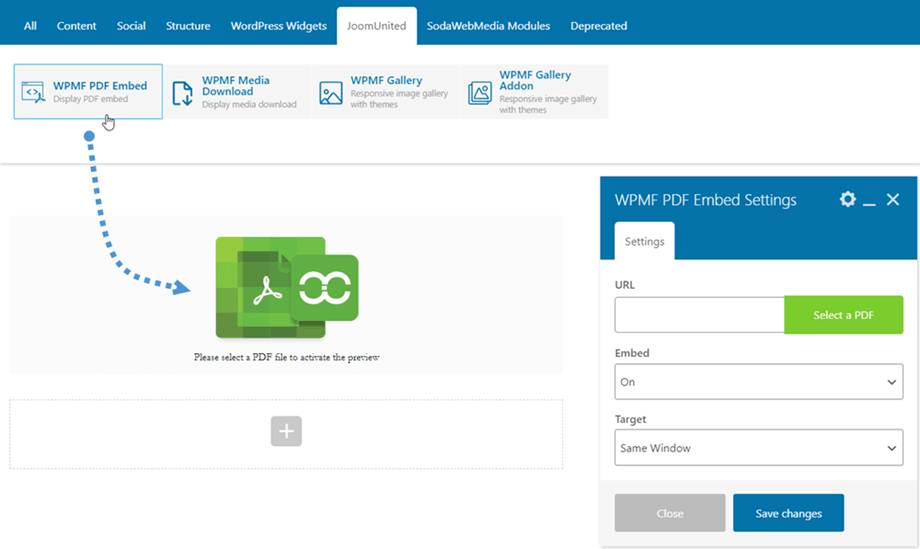
Task: Select the Deprecated tab
Action: tap(598, 26)
